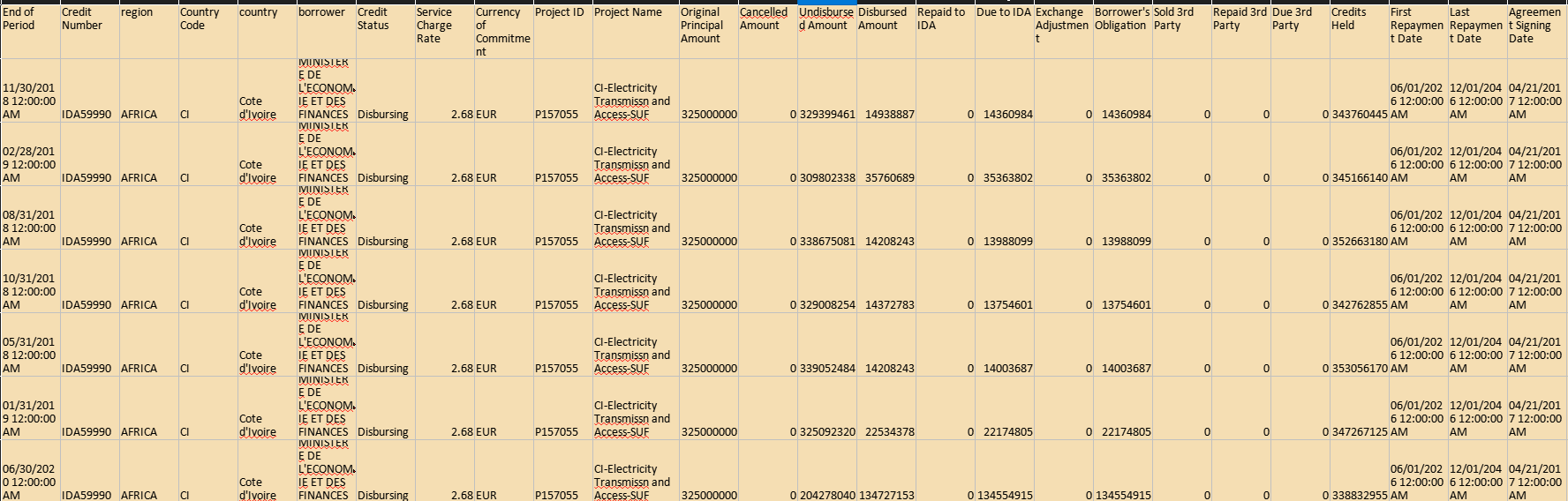Image resolution: width=1568 pixels, height=501 pixels.
Task: Click the End of Period cell 11/30/2018
Action: 30,91
